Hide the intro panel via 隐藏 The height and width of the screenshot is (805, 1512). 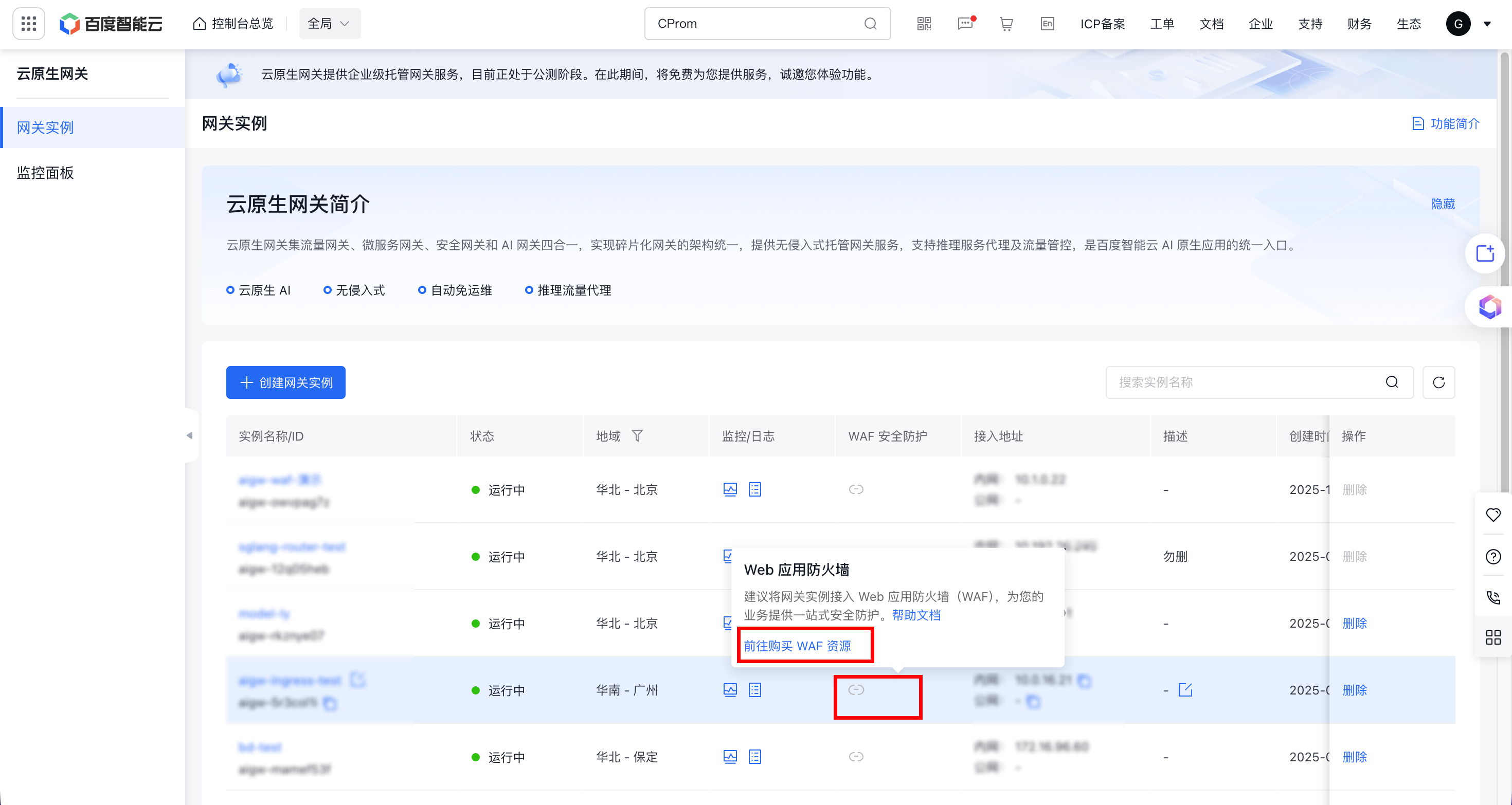click(1442, 204)
